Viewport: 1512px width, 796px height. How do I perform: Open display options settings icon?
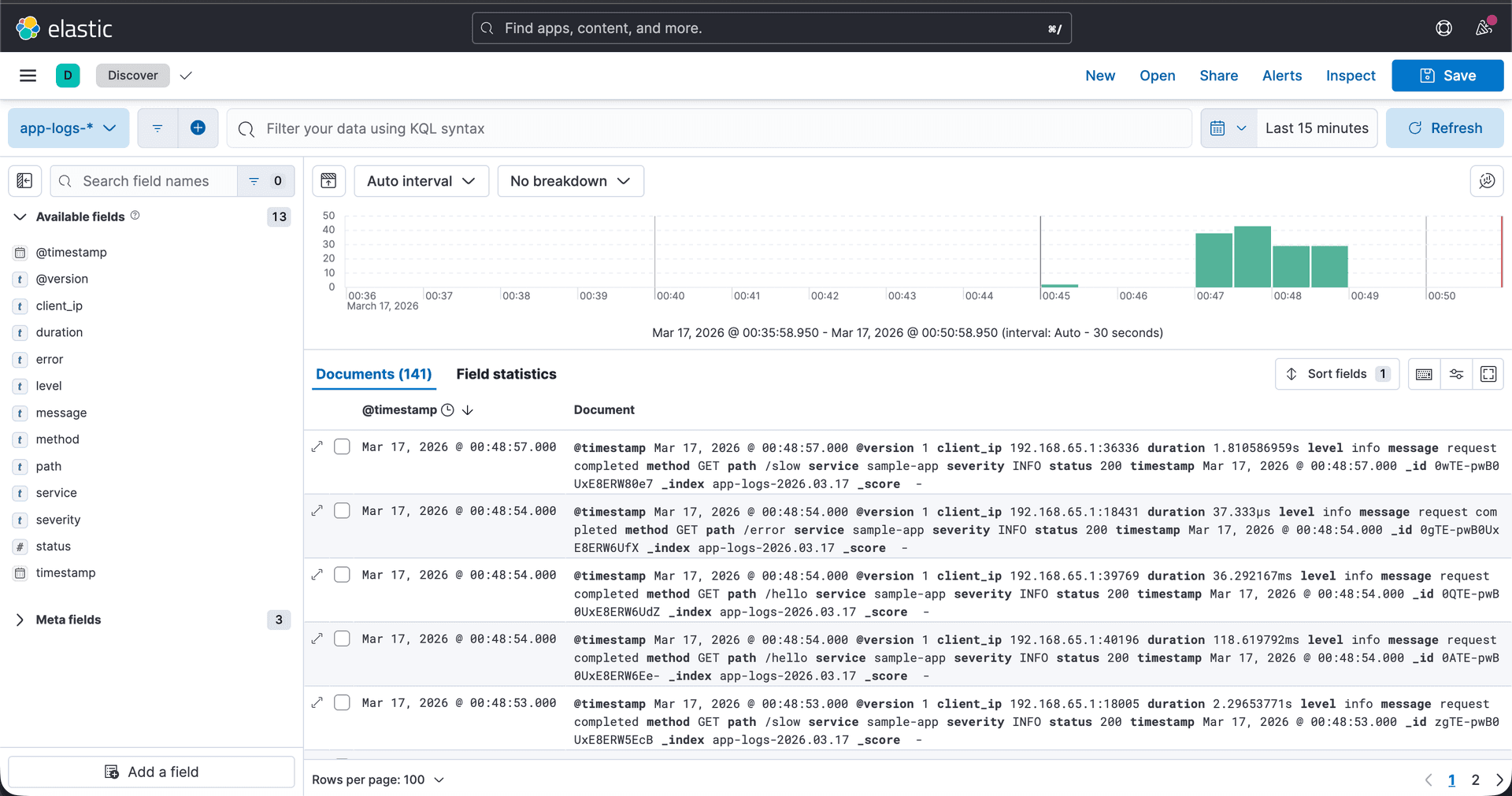coord(1456,374)
